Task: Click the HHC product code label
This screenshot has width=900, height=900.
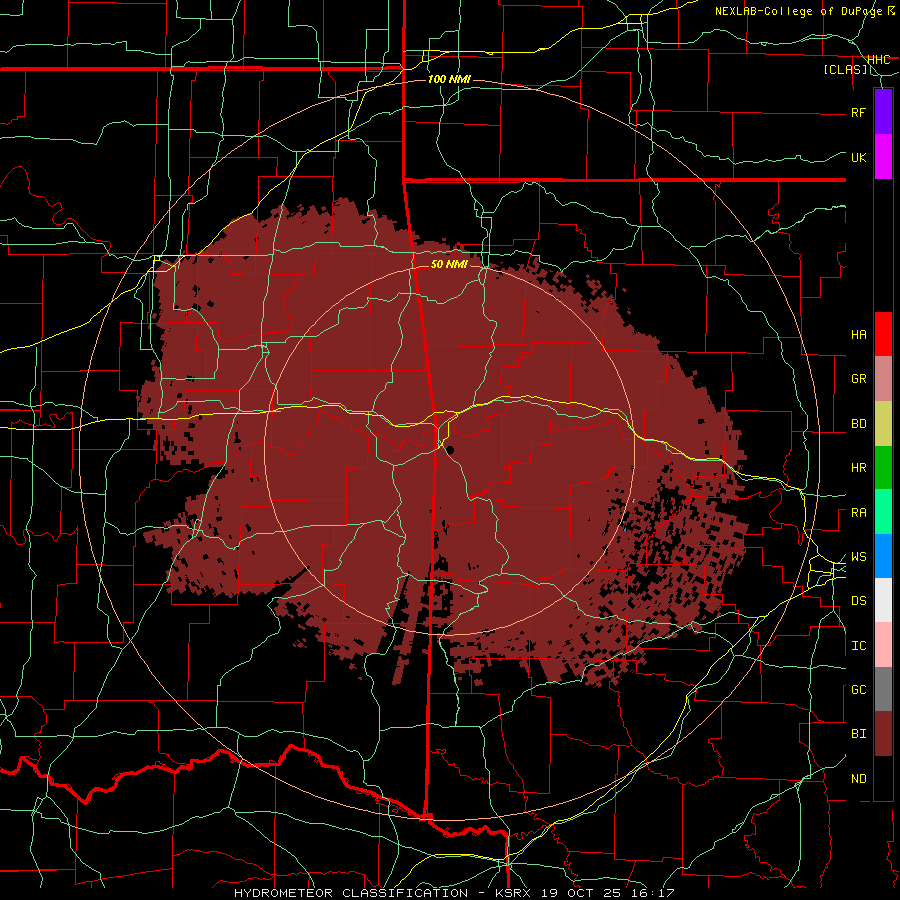Action: (x=878, y=60)
